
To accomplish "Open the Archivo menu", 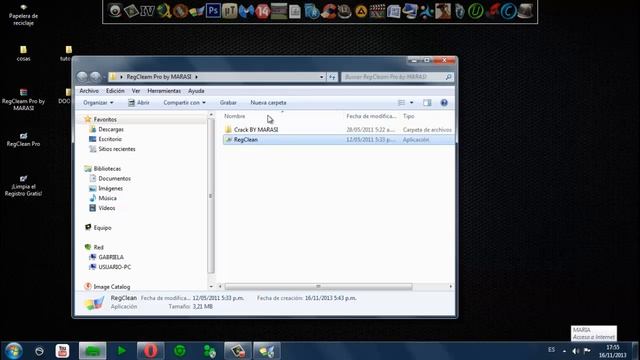I will pos(89,91).
